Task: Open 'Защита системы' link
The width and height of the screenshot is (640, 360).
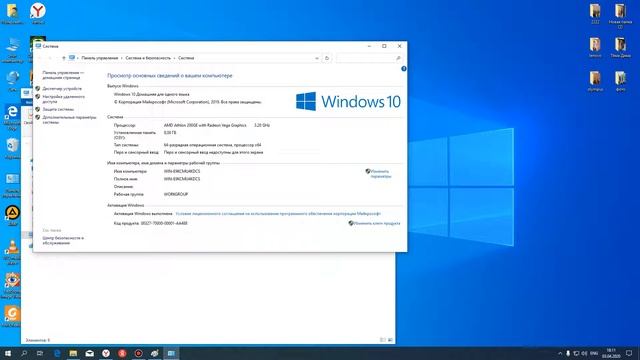Action: click(x=58, y=109)
